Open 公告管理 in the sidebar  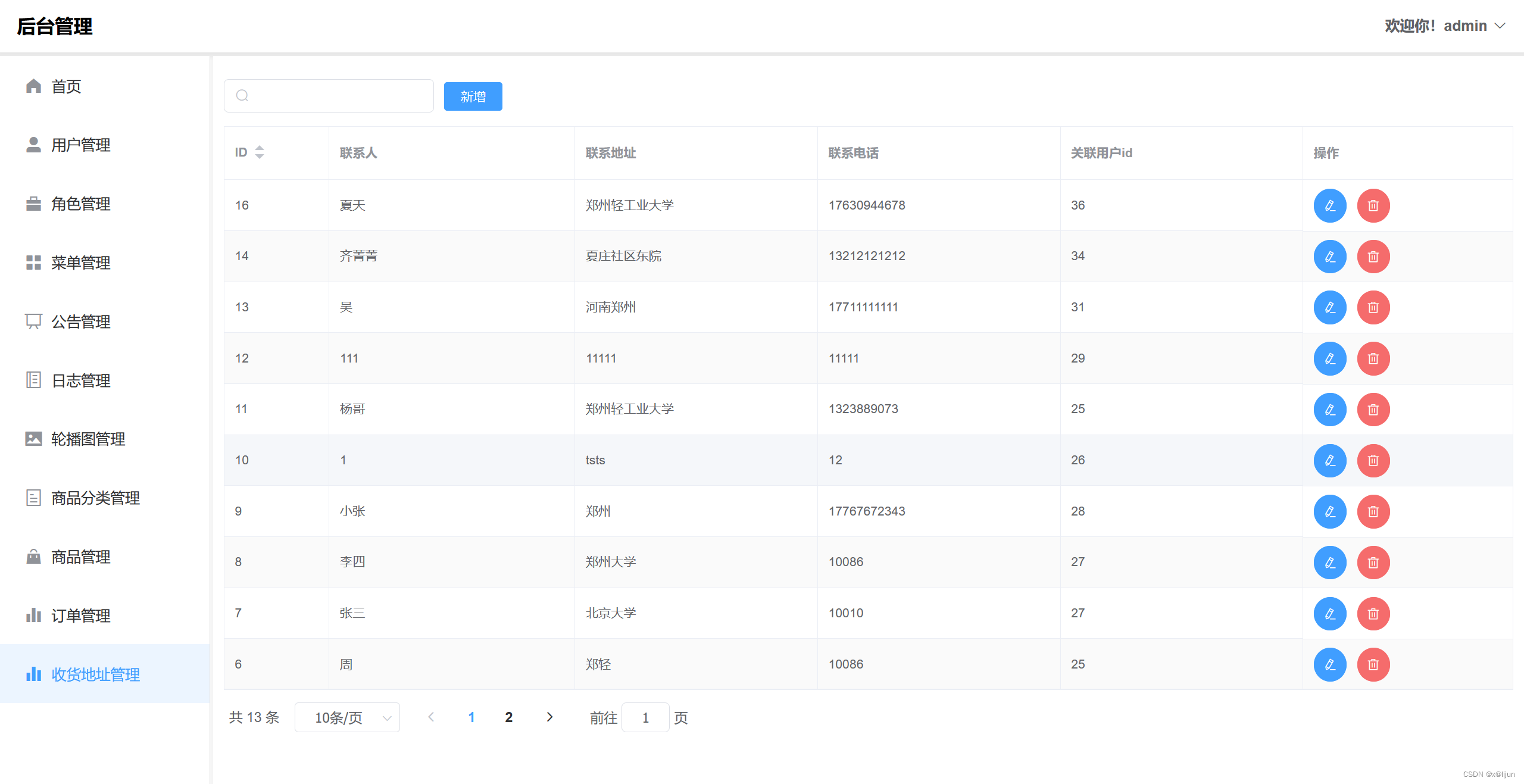tap(105, 321)
